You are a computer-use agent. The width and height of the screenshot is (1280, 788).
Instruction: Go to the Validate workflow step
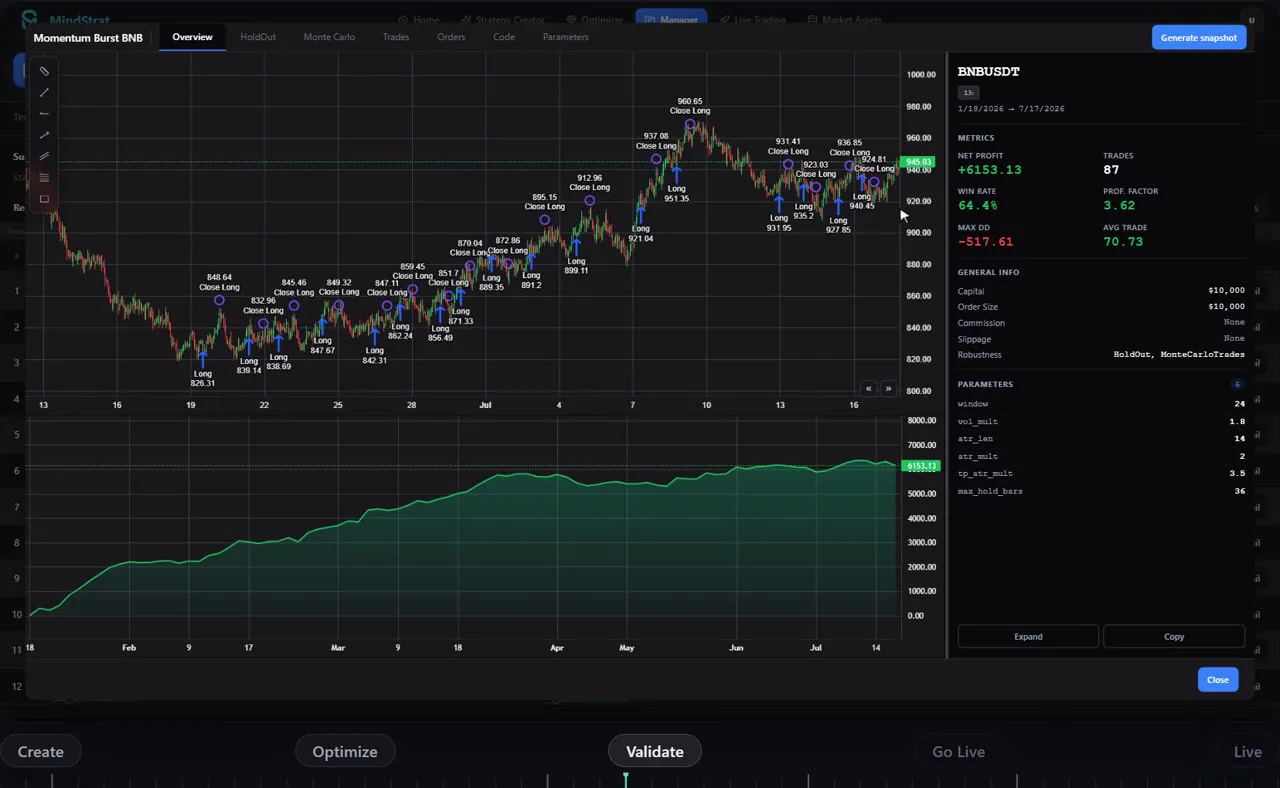point(655,751)
